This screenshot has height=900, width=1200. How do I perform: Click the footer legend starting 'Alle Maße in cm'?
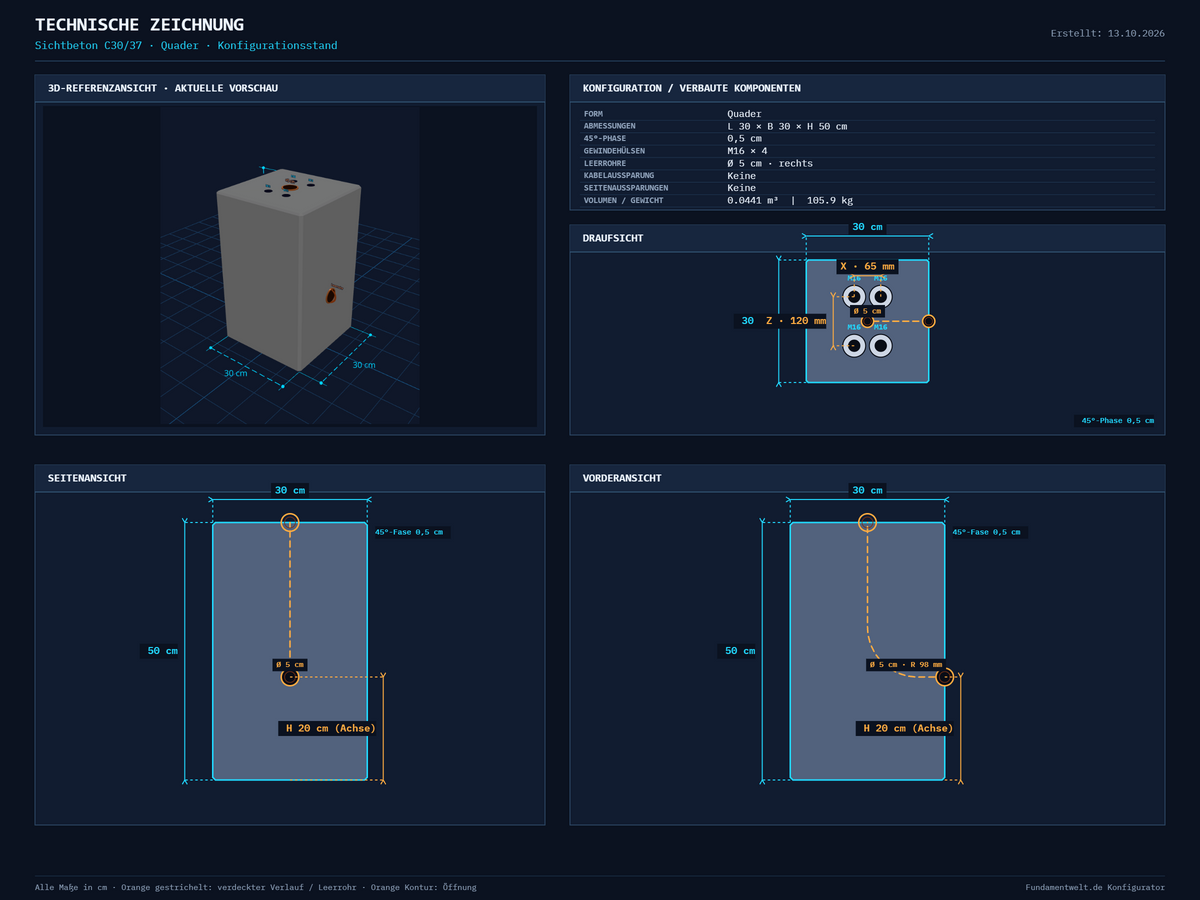256,887
